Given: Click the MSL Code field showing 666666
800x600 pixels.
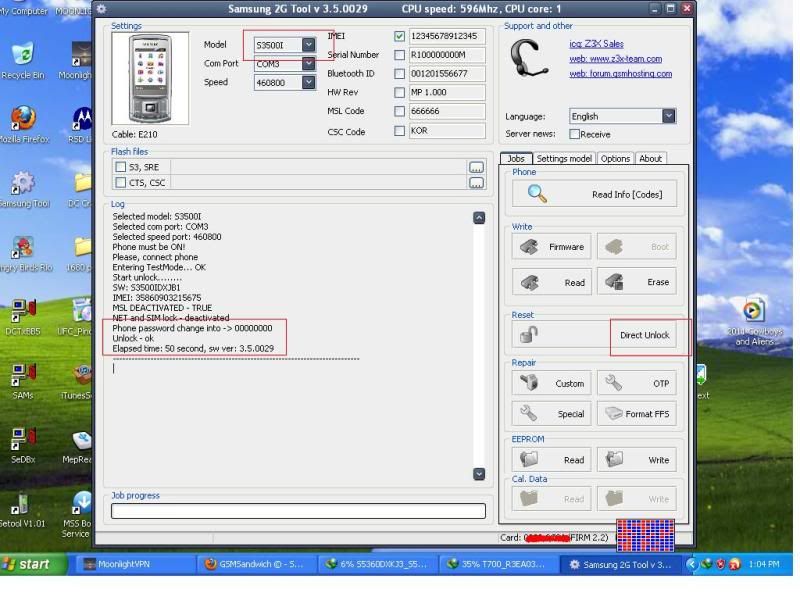Looking at the screenshot, I should (447, 111).
